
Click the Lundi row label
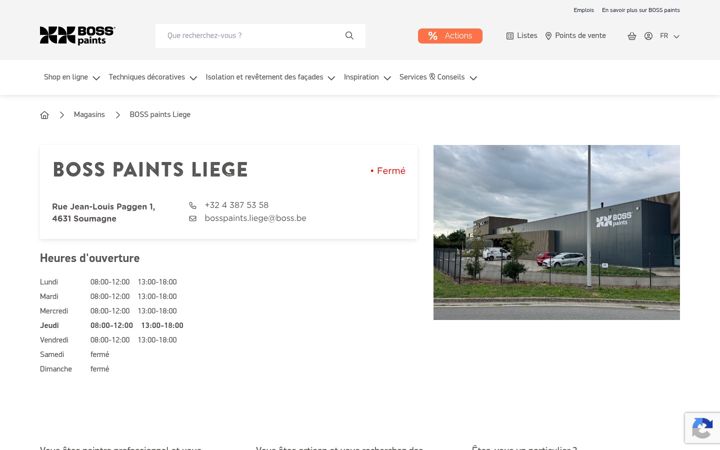(49, 282)
